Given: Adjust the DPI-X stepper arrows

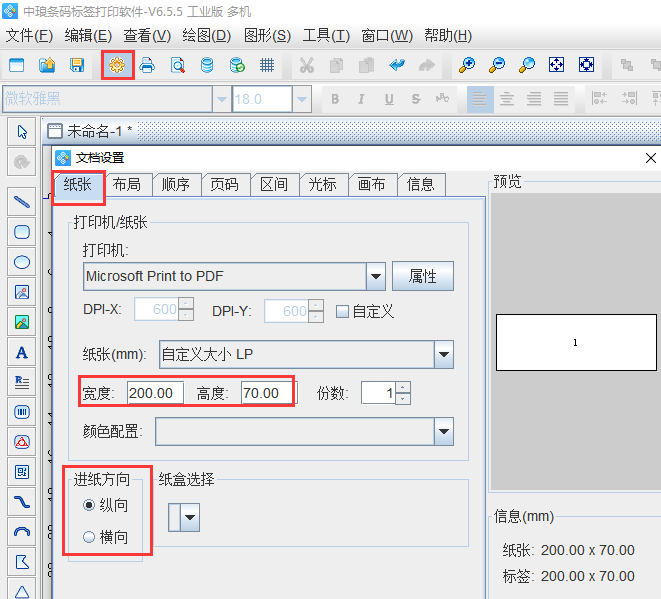Looking at the screenshot, I should click(186, 309).
